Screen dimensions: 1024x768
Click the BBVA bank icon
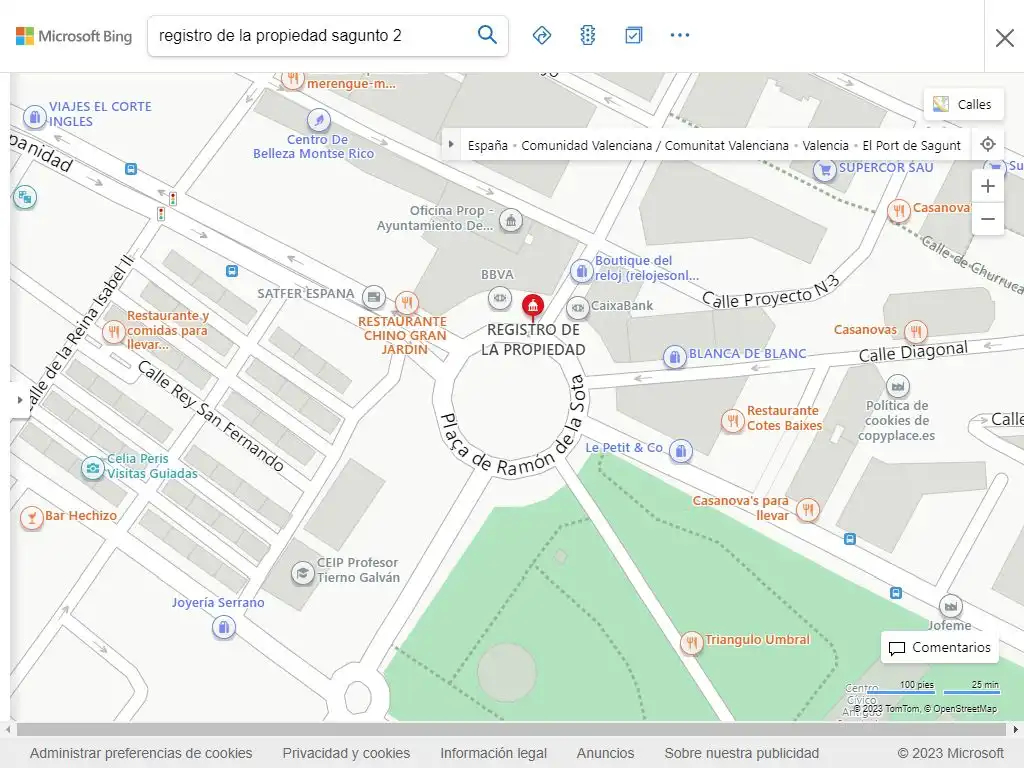[500, 298]
